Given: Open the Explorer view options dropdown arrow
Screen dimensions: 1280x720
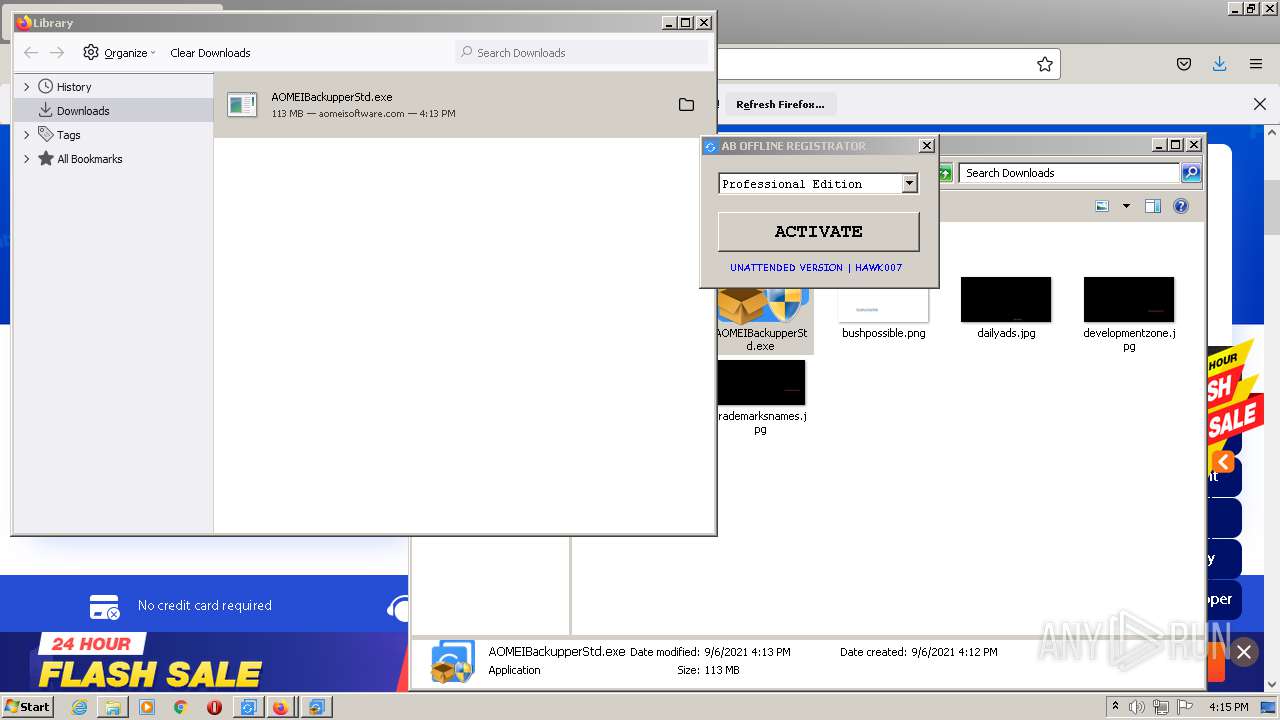Looking at the screenshot, I should [x=1126, y=206].
